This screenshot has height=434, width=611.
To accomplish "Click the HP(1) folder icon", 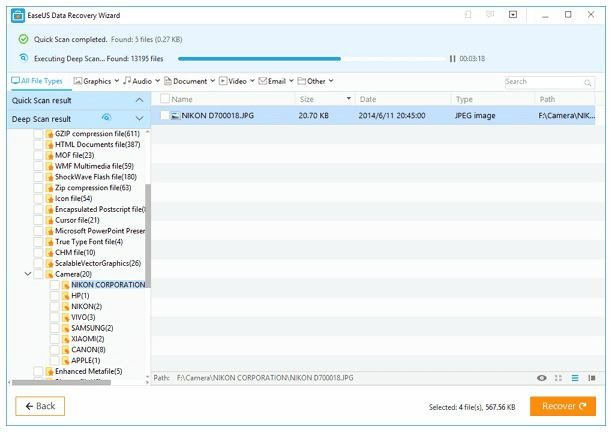I will (65, 296).
